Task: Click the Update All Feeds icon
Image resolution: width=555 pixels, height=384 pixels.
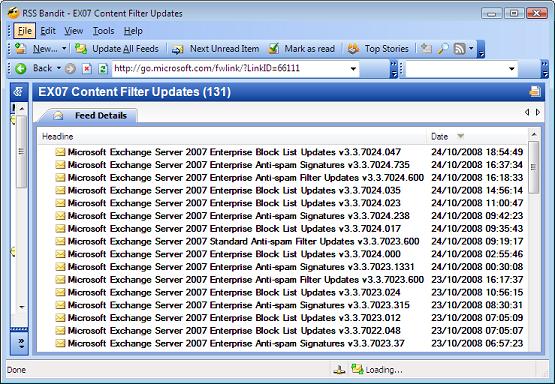Action: 81,48
